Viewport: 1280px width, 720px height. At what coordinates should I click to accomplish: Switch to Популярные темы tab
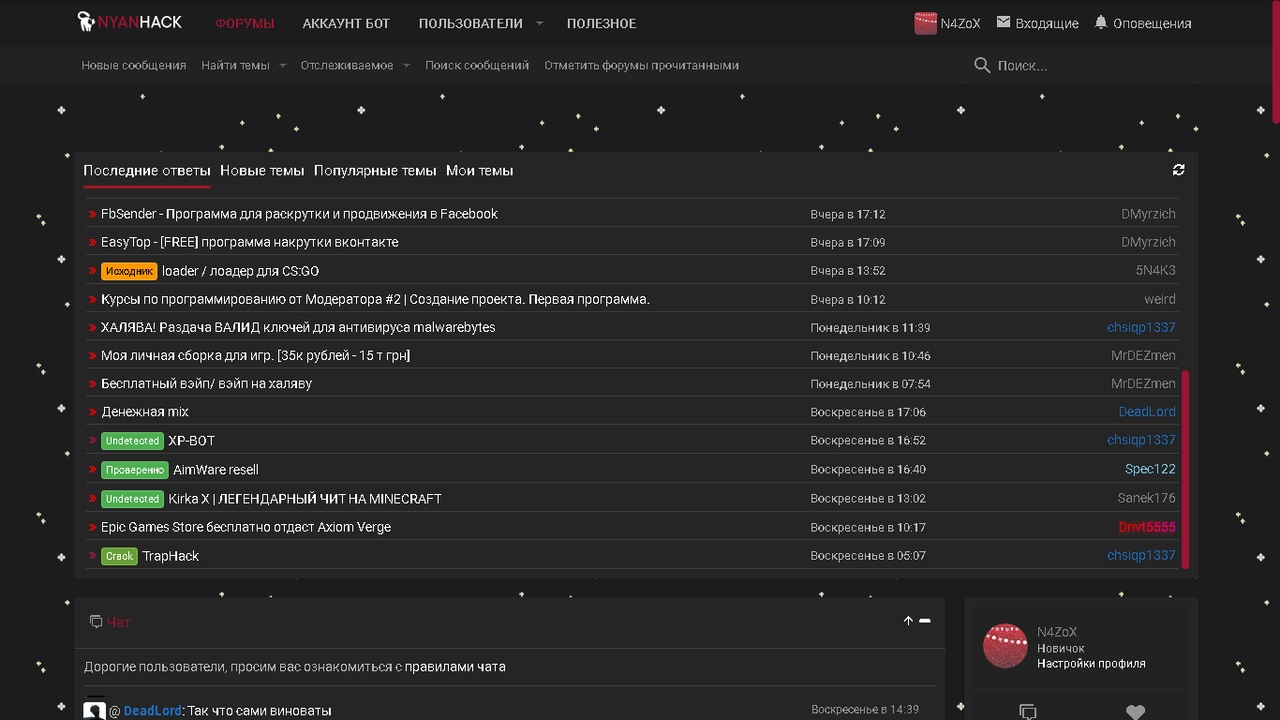[x=375, y=170]
